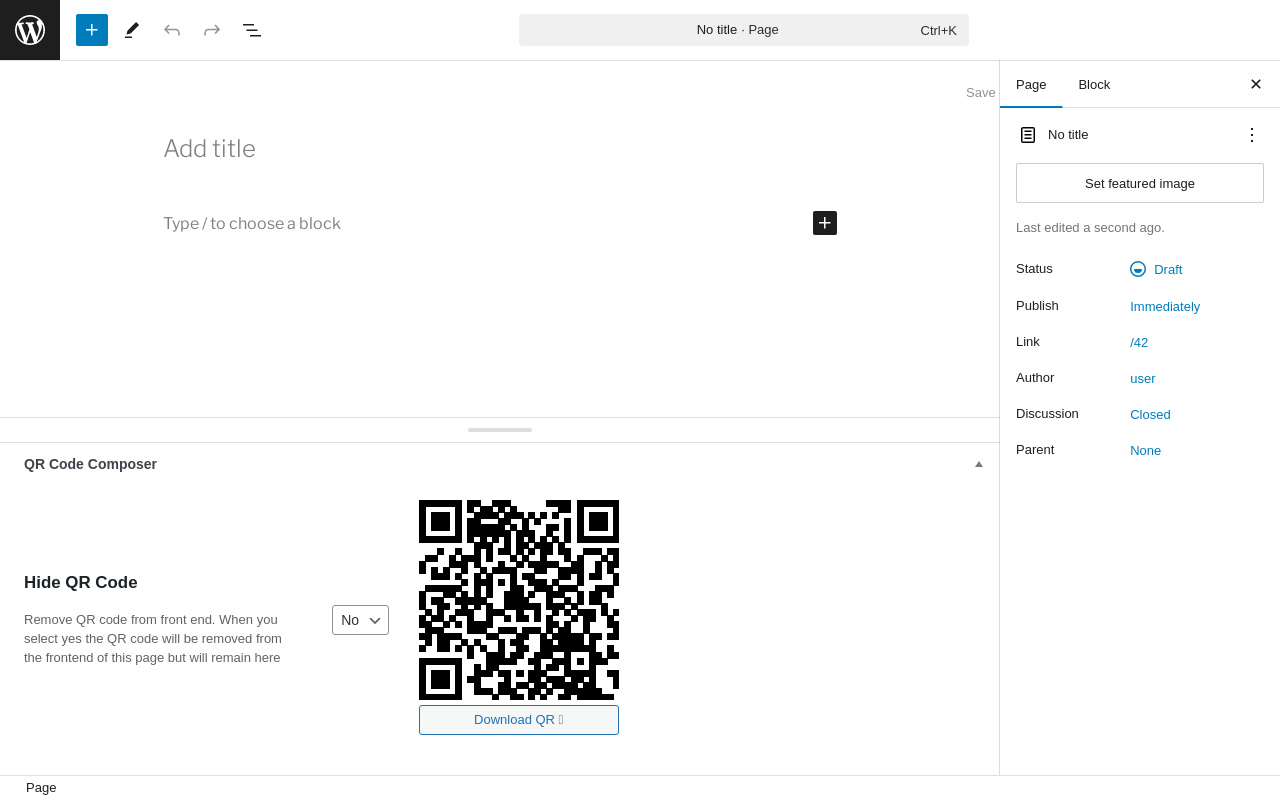Click Set featured image button

[1140, 183]
